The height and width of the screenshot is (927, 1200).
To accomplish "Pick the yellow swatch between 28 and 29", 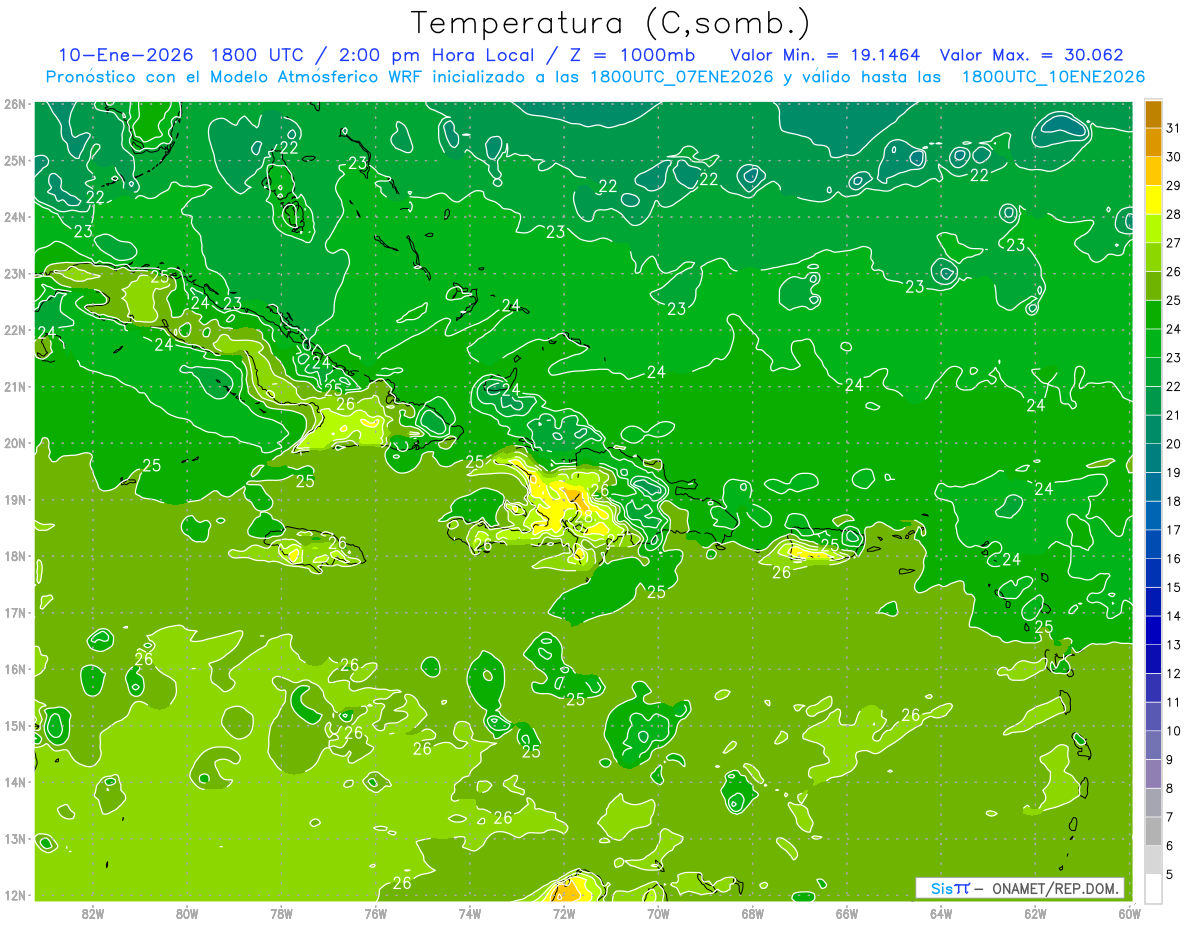I will pos(1153,200).
